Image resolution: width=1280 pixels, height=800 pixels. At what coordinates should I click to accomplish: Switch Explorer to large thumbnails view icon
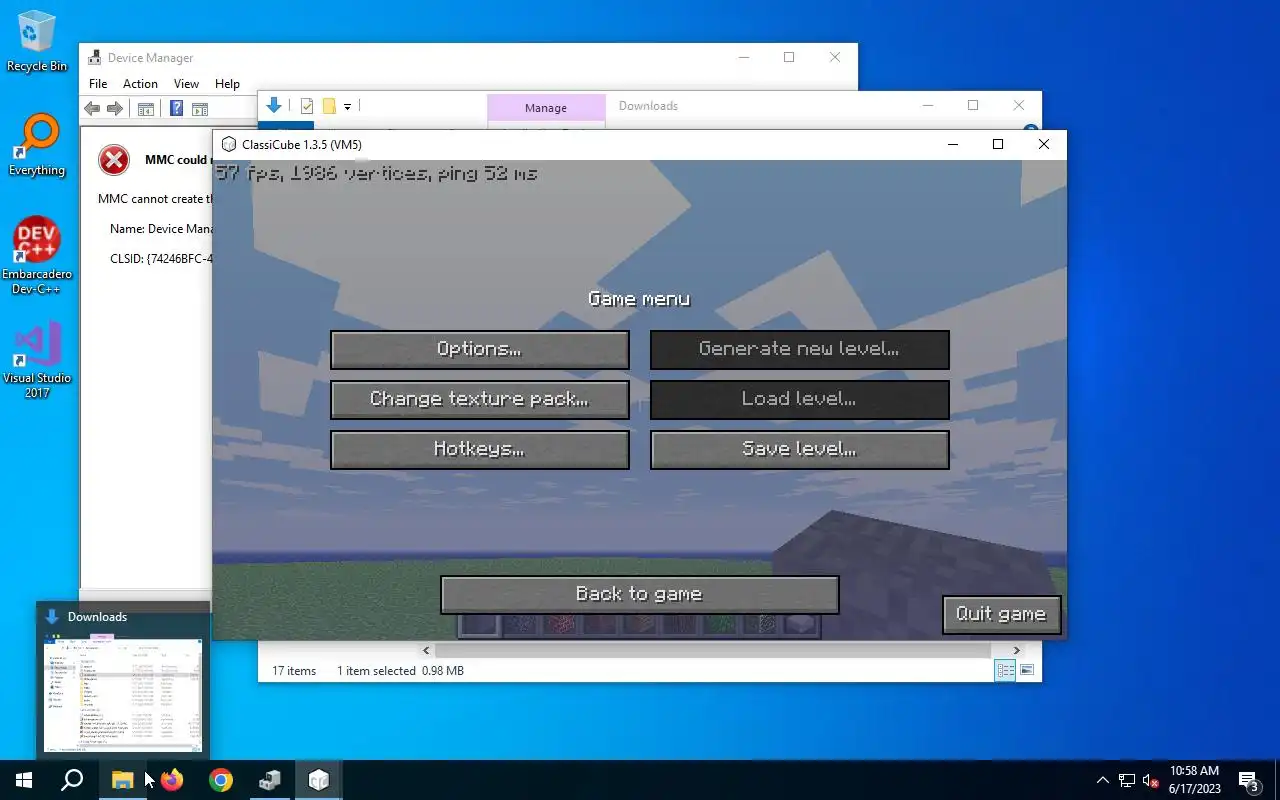coord(1026,671)
